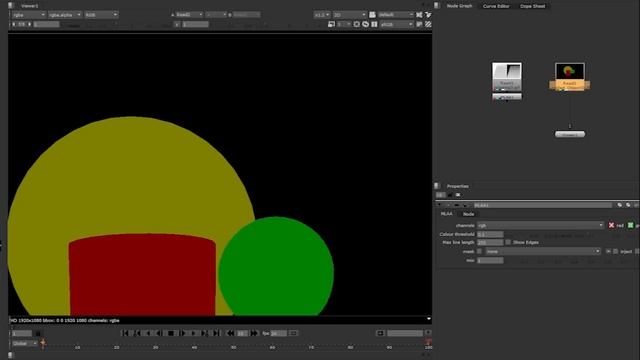
Task: Switch to the Node Graph tab
Action: click(459, 6)
